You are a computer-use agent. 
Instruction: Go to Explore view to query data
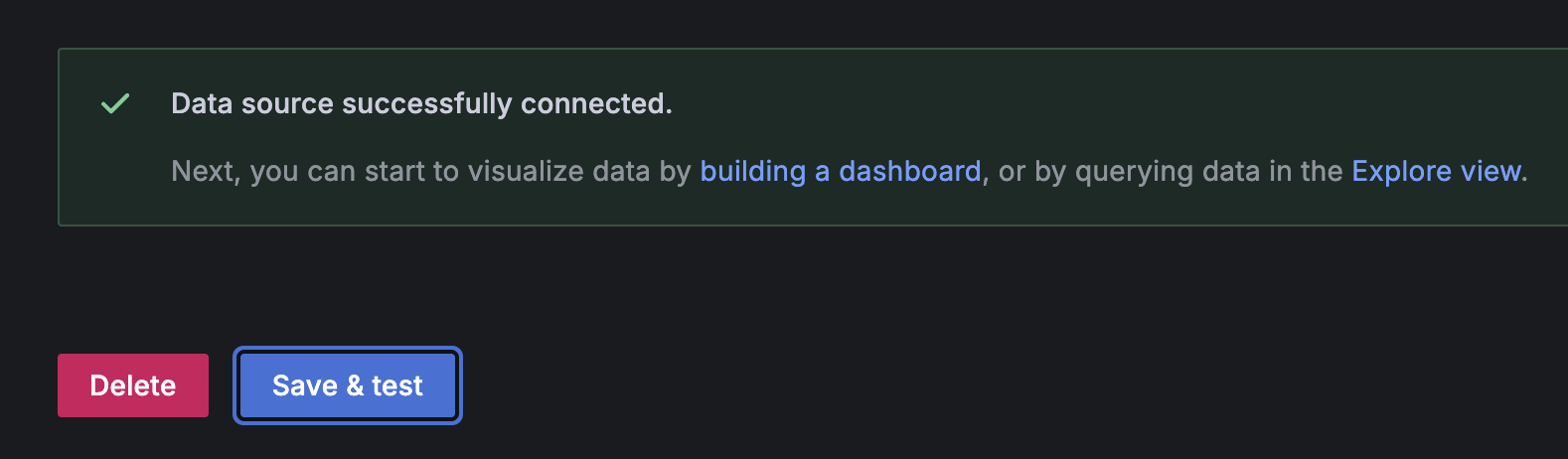coord(1436,171)
